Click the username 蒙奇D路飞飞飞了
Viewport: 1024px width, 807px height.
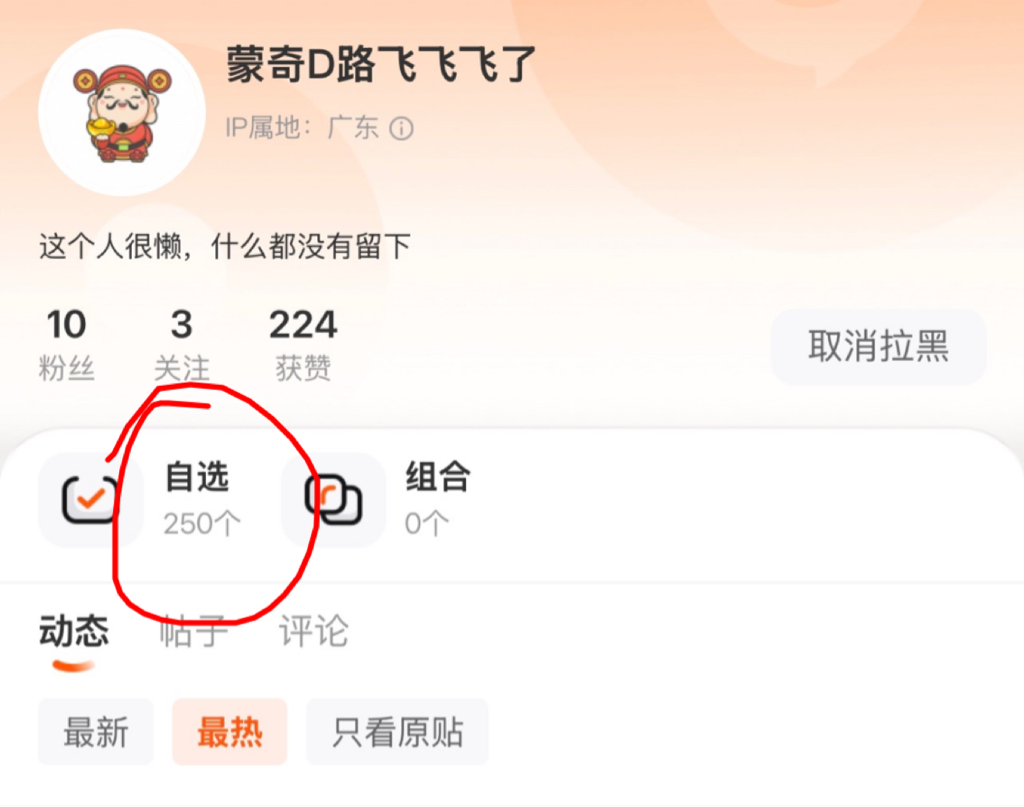[x=381, y=65]
